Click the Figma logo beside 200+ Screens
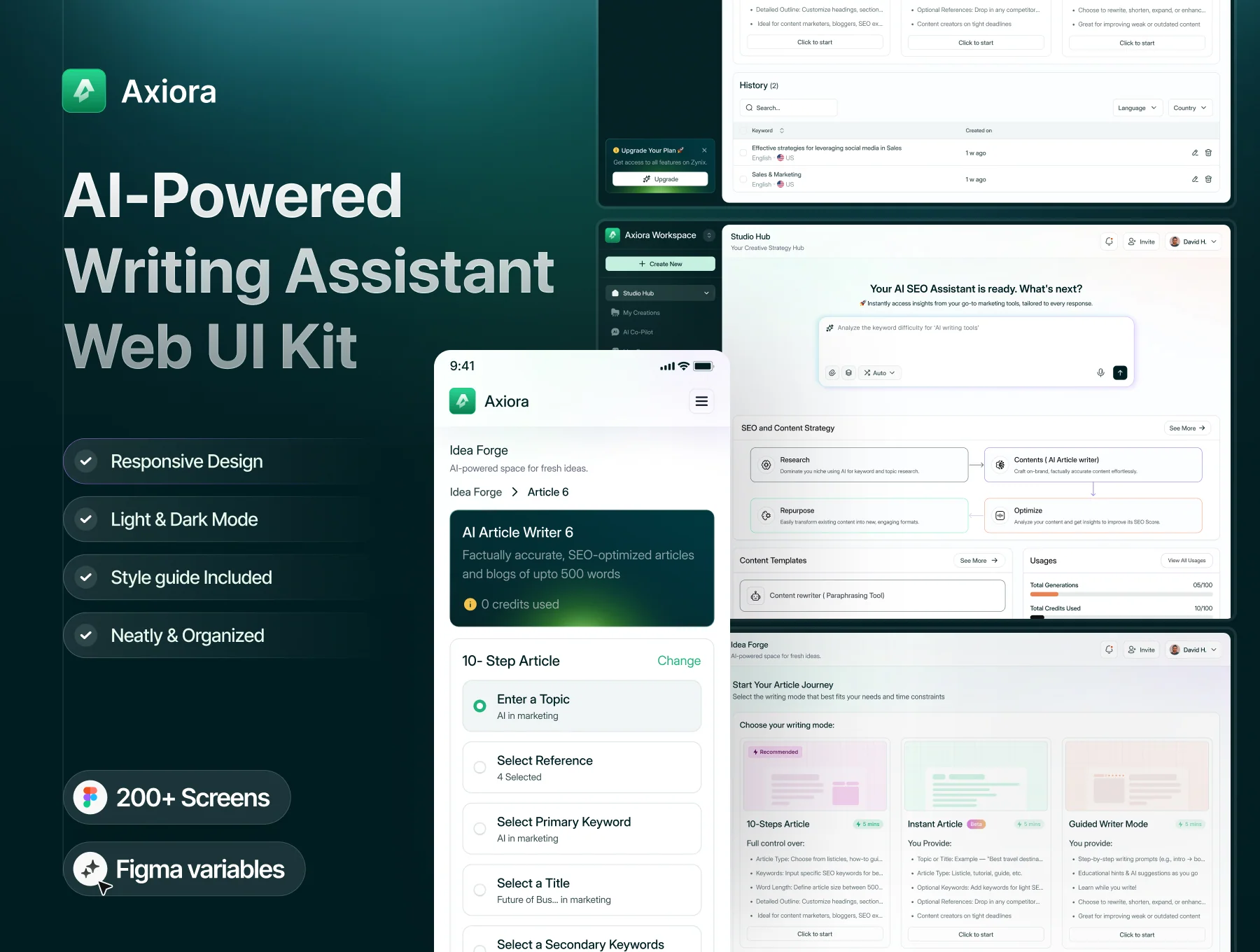The width and height of the screenshot is (1260, 952). 90,797
